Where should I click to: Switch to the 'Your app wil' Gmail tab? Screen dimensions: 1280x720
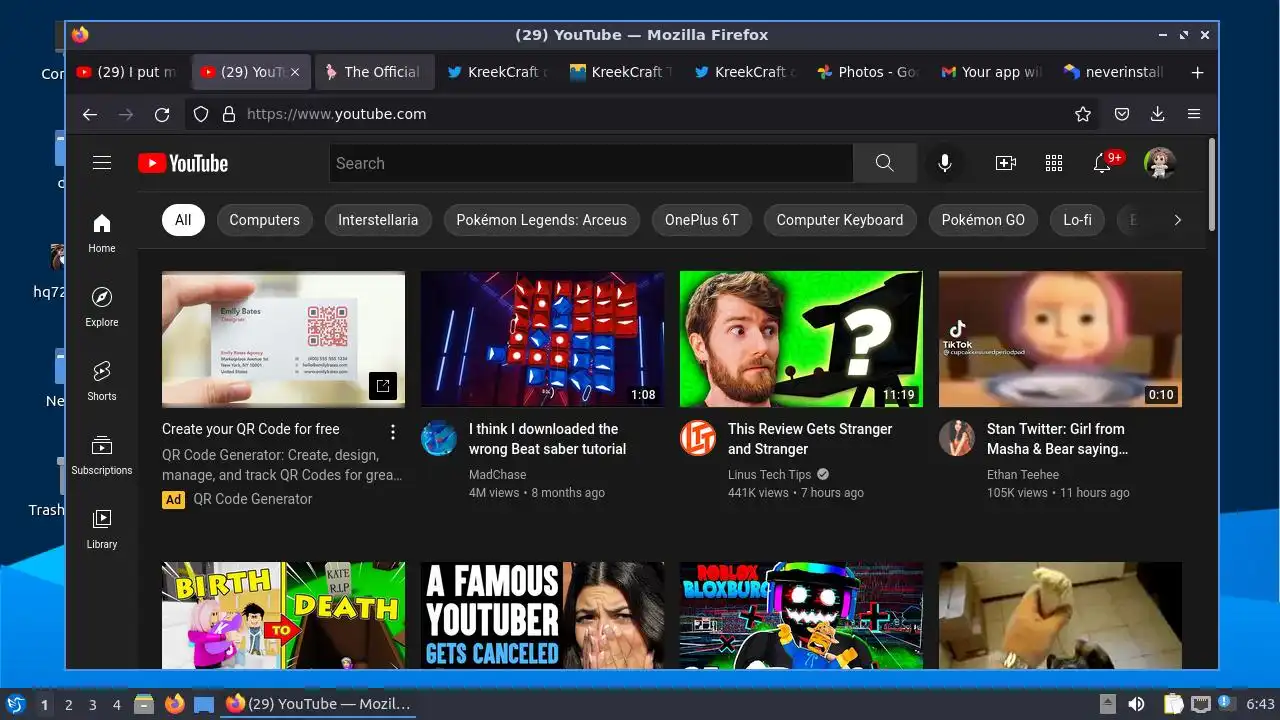(990, 72)
